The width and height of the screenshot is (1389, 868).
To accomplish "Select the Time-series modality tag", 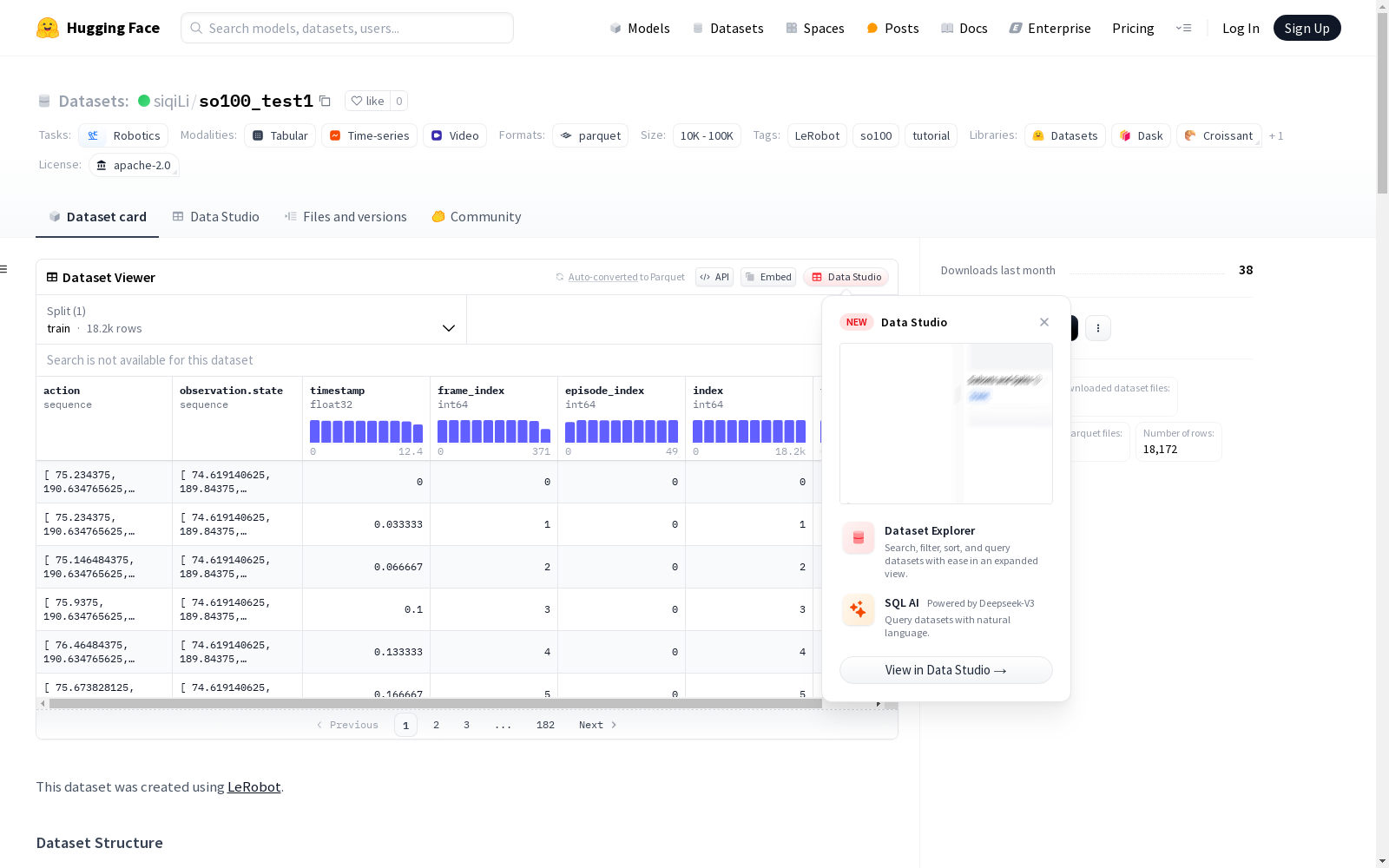I will [369, 135].
